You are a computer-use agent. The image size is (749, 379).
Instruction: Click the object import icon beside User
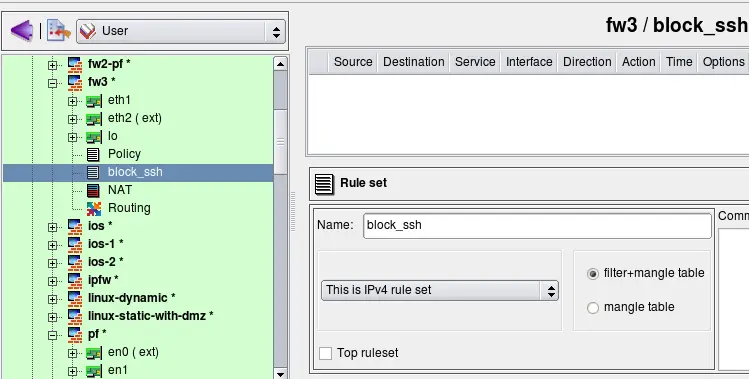point(58,31)
